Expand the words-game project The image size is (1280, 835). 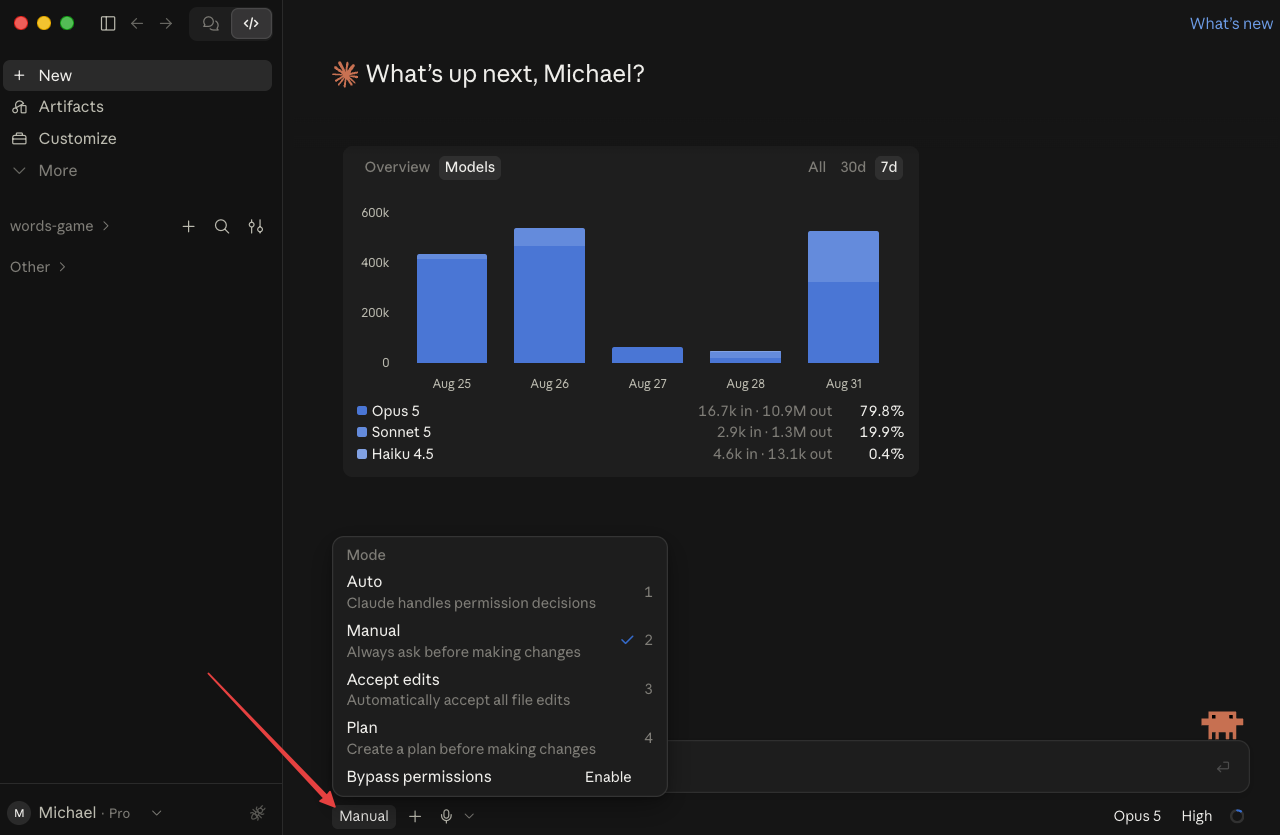click(60, 226)
